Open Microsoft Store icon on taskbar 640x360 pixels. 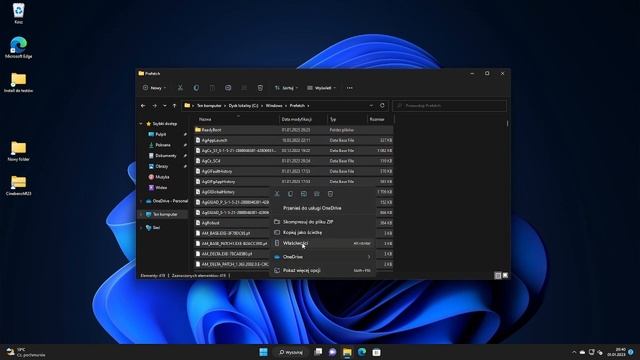tap(376, 352)
